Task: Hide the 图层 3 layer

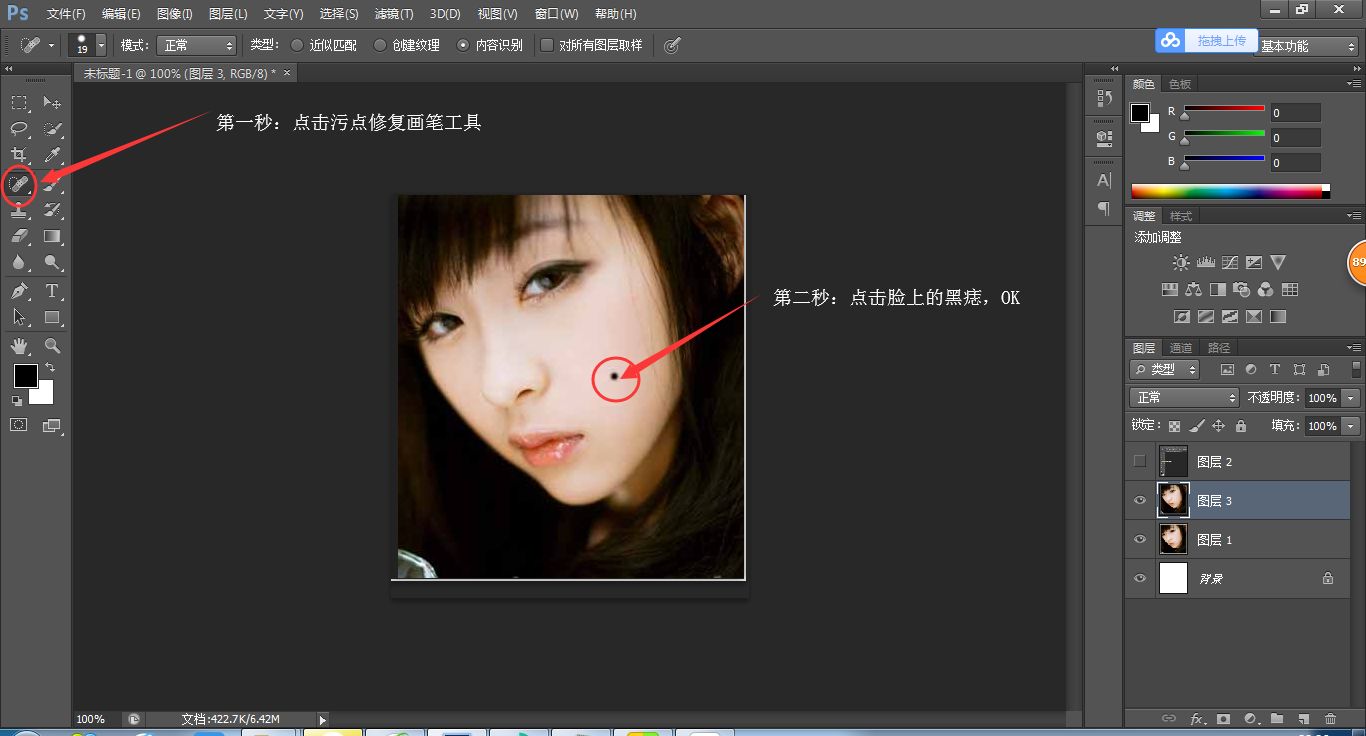Action: pyautogui.click(x=1140, y=500)
